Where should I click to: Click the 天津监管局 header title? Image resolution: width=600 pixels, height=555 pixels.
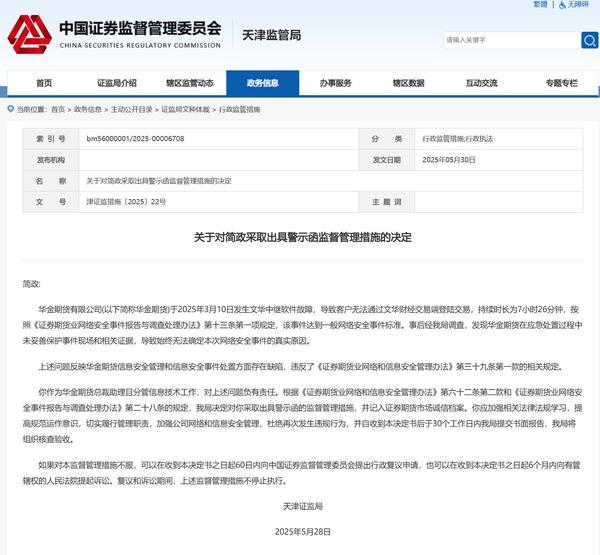pyautogui.click(x=271, y=36)
